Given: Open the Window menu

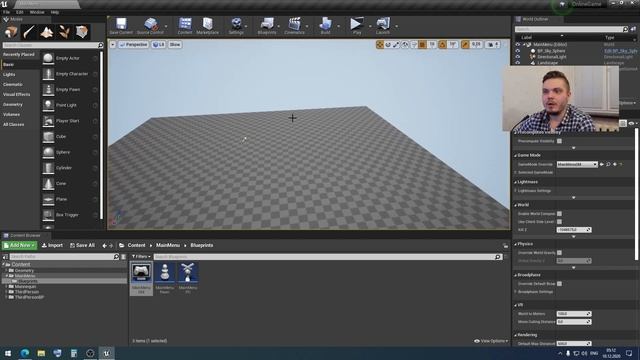Looking at the screenshot, I should point(37,12).
